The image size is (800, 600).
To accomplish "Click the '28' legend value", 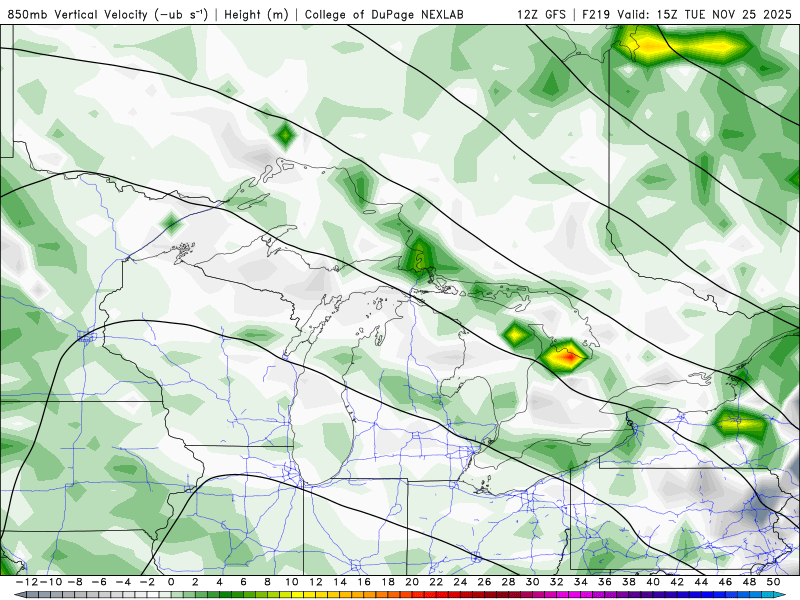I will [x=508, y=582].
